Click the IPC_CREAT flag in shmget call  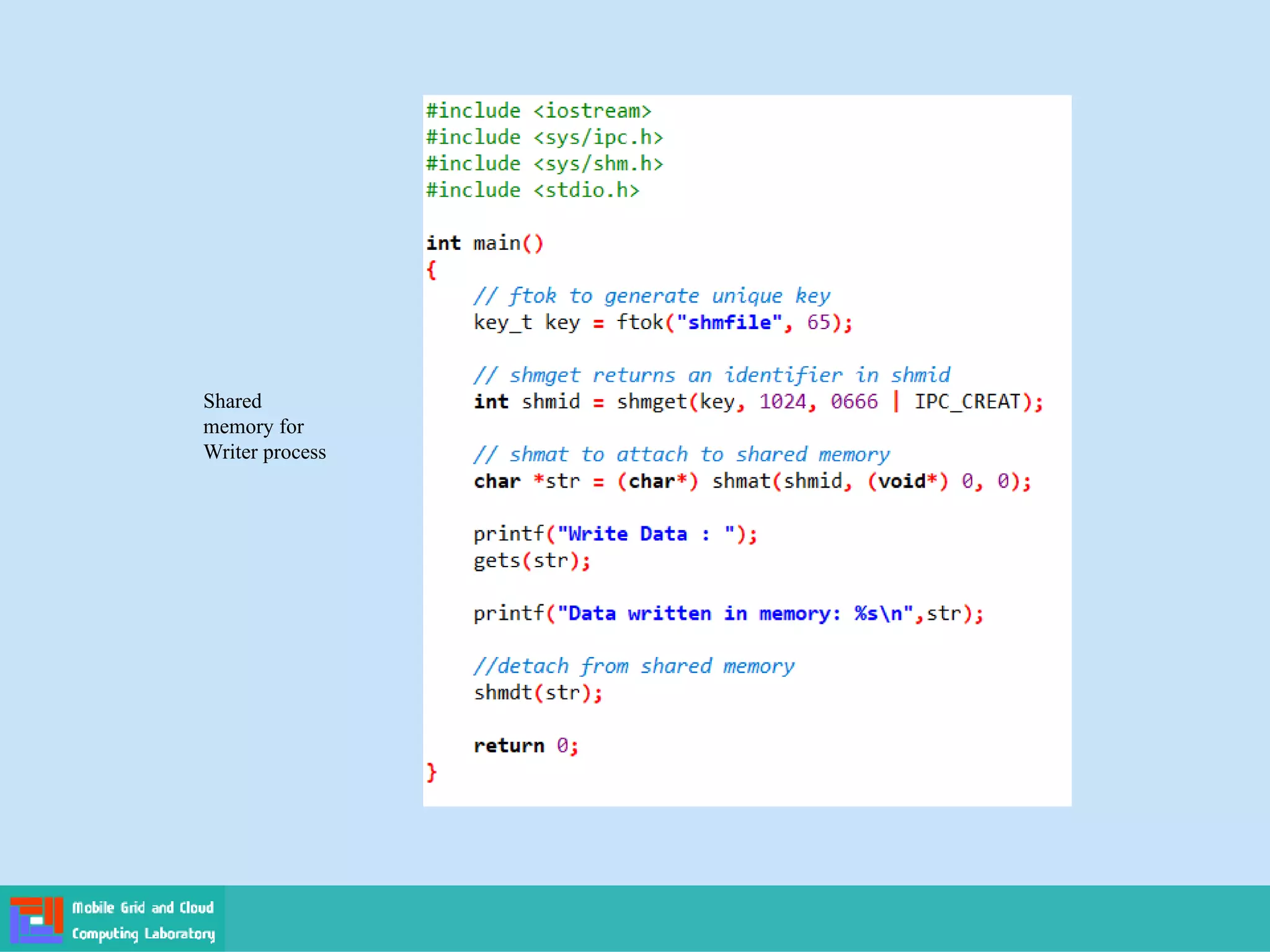[x=967, y=402]
